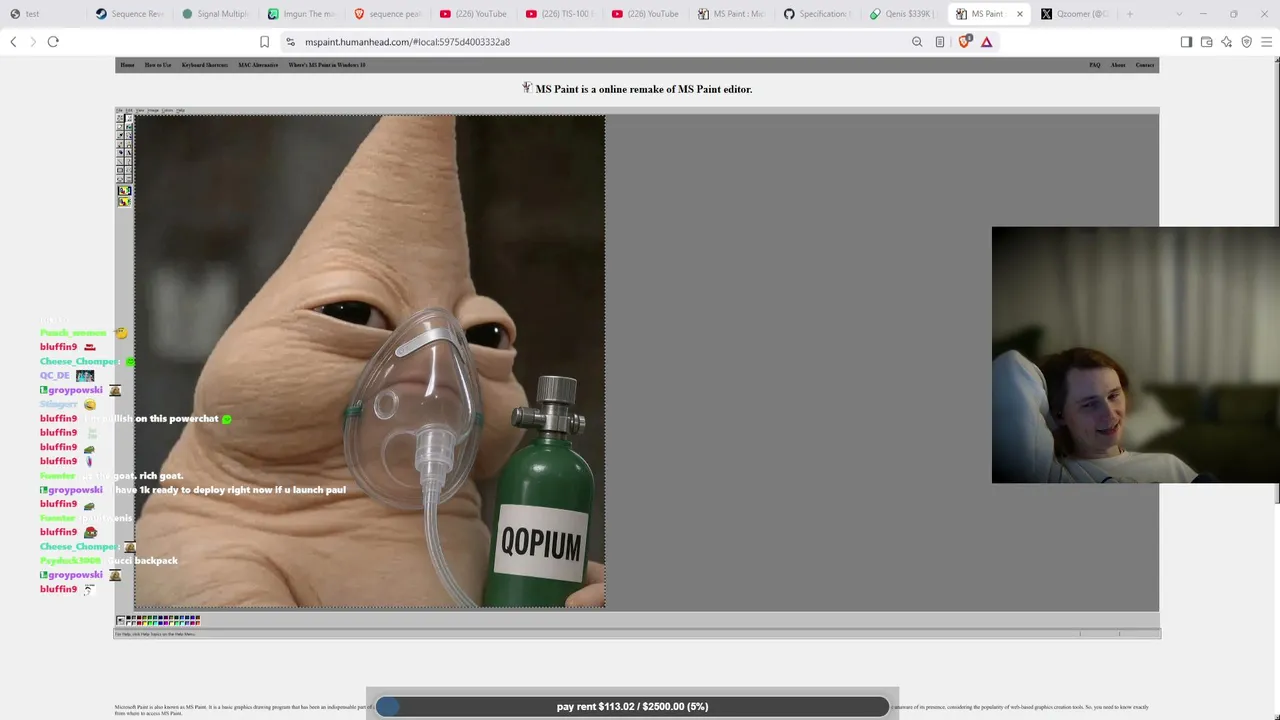The width and height of the screenshot is (1280, 720).
Task: Pick the Fill With Color bucket tool
Action: click(127, 127)
